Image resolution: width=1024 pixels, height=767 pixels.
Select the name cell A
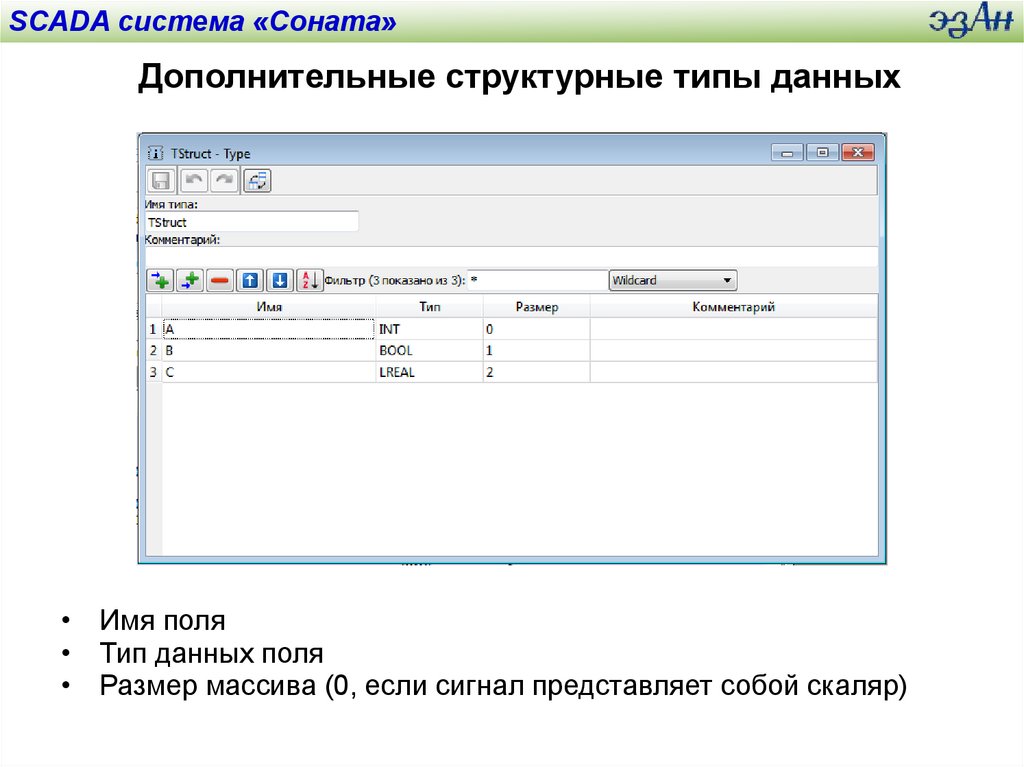[x=269, y=329]
